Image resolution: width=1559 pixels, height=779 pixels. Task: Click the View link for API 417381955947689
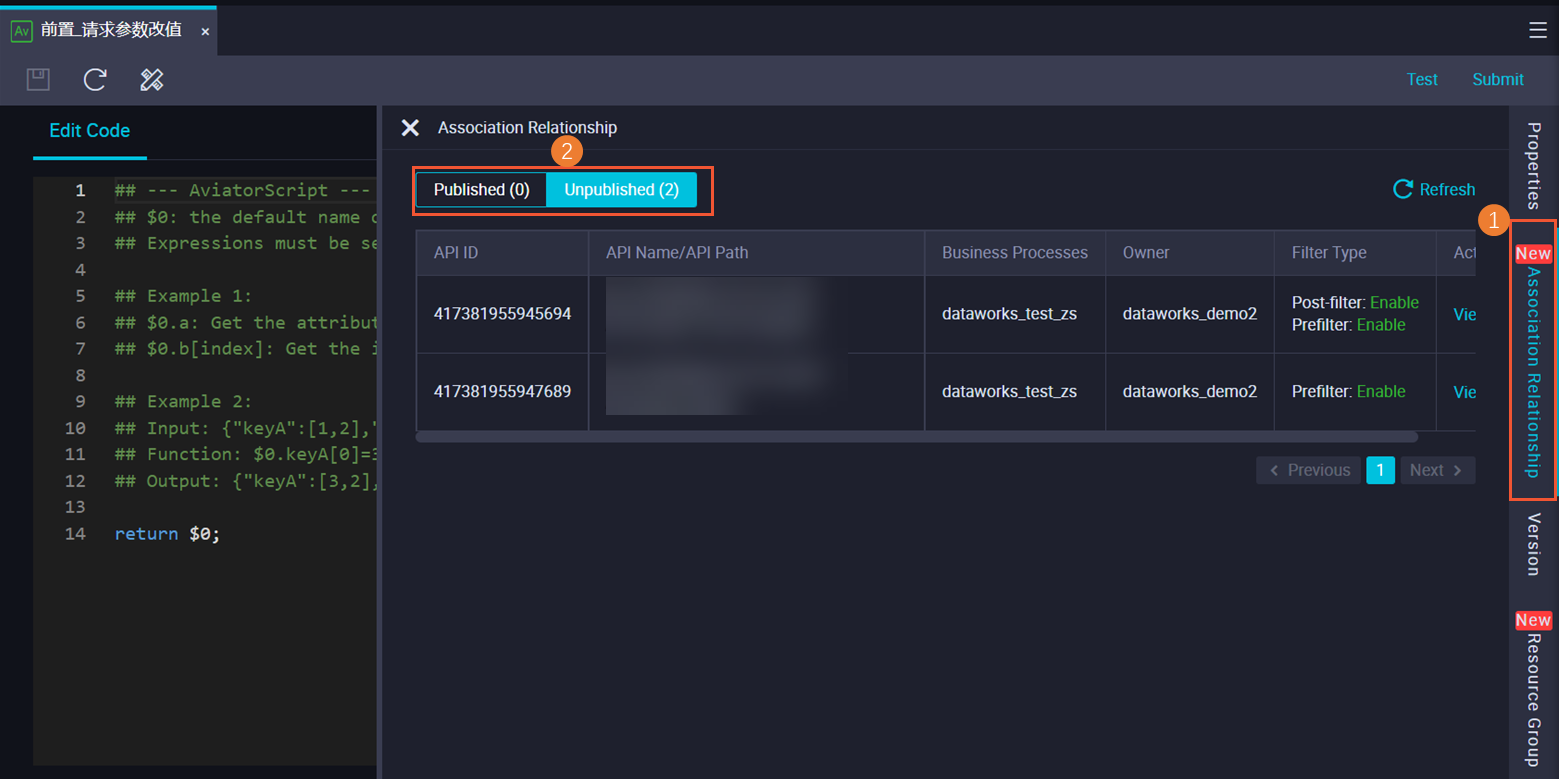1464,392
